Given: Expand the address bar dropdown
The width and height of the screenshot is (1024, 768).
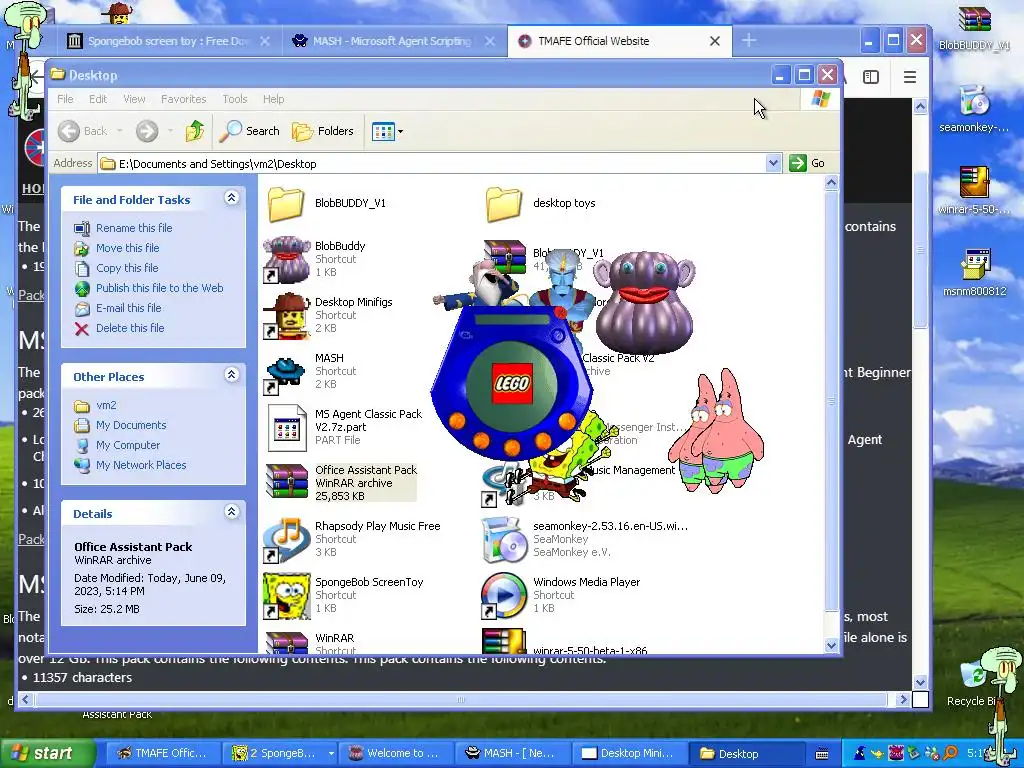Looking at the screenshot, I should [773, 163].
